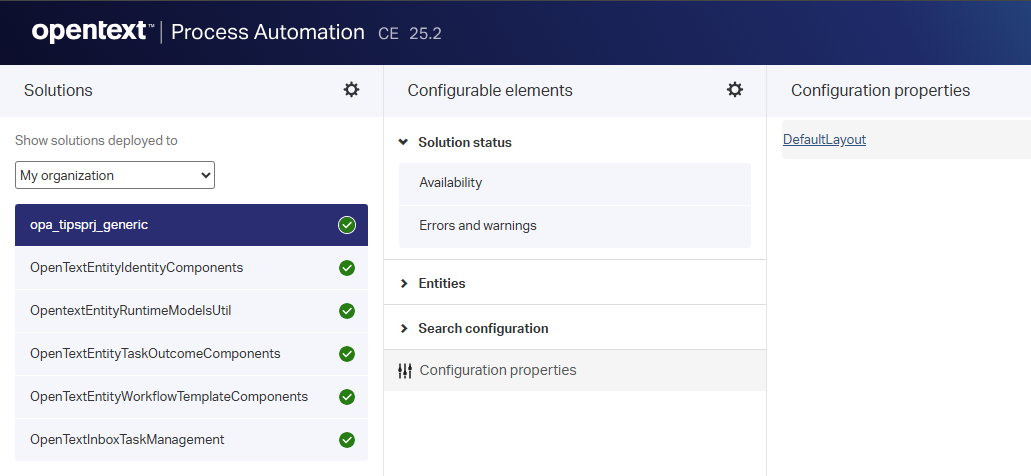1031x476 pixels.
Task: Open Configurable elements gear settings
Action: (735, 90)
